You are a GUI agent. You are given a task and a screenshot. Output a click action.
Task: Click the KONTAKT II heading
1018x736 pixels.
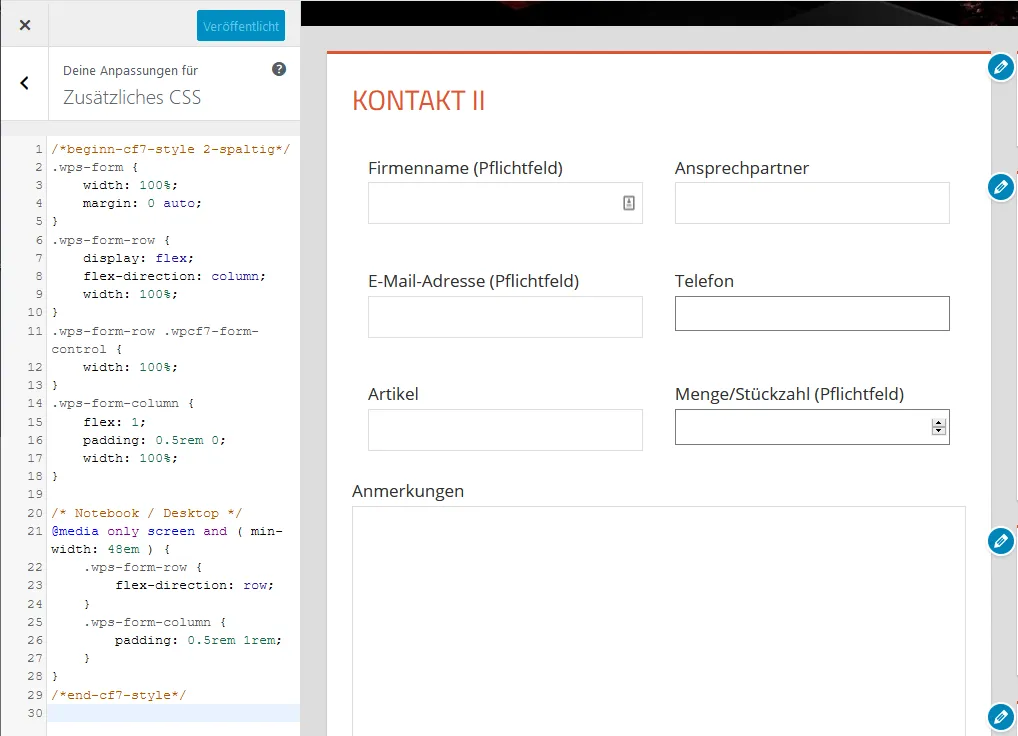419,101
